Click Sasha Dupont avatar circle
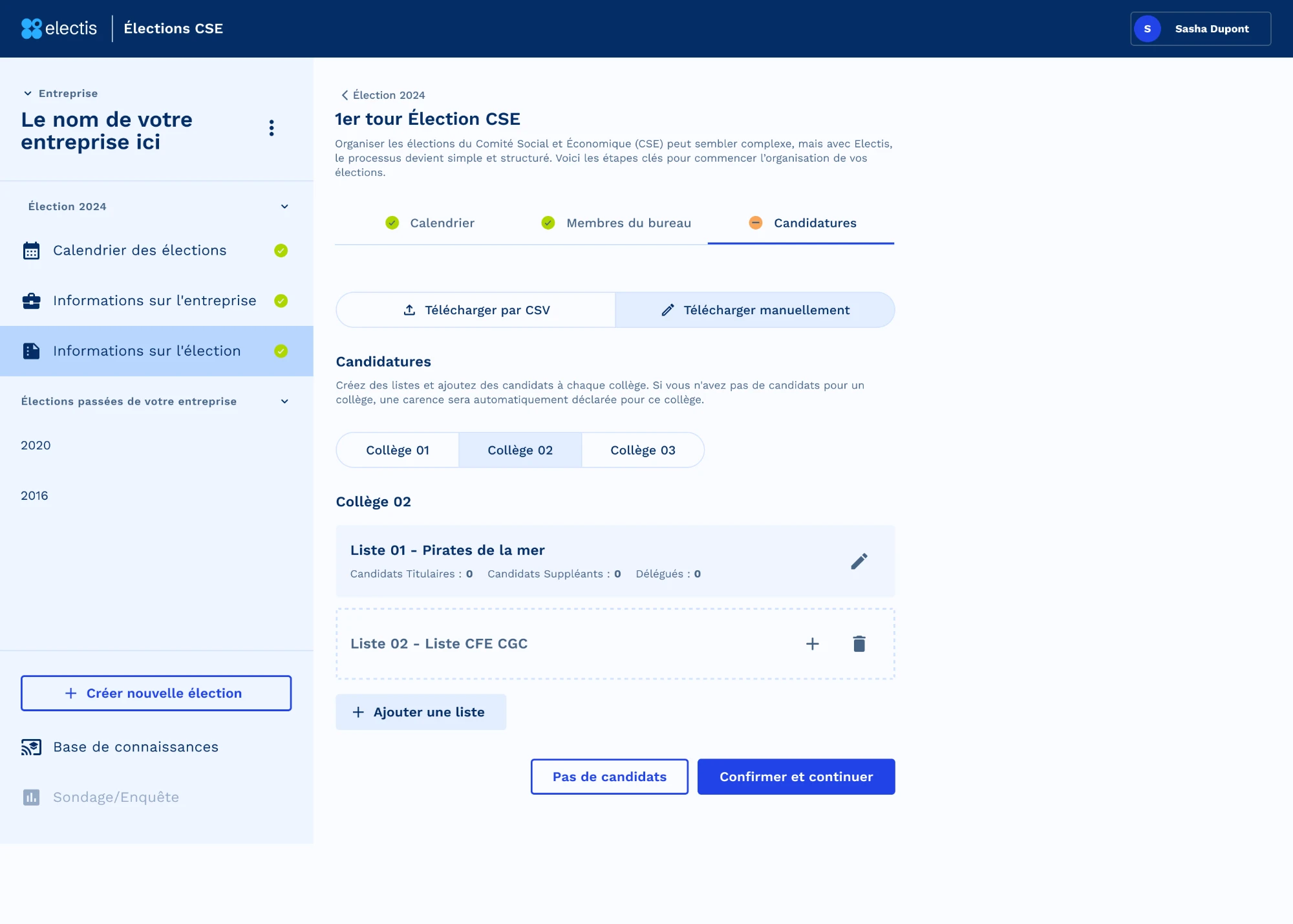This screenshot has height=924, width=1293. pyautogui.click(x=1148, y=29)
